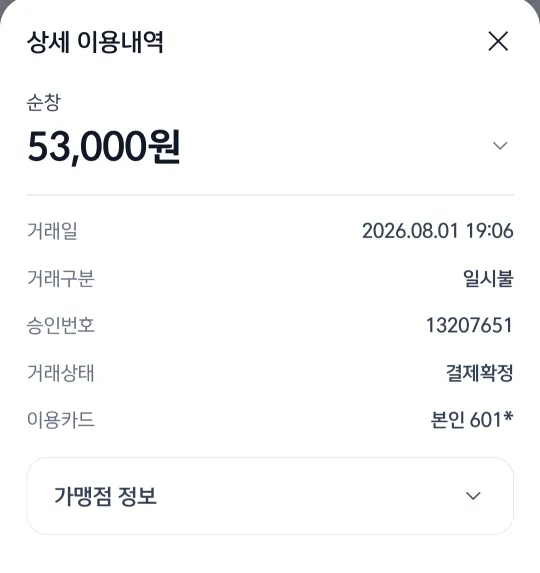
Task: Tap the 거래상태 value 결제확정
Action: 479,372
